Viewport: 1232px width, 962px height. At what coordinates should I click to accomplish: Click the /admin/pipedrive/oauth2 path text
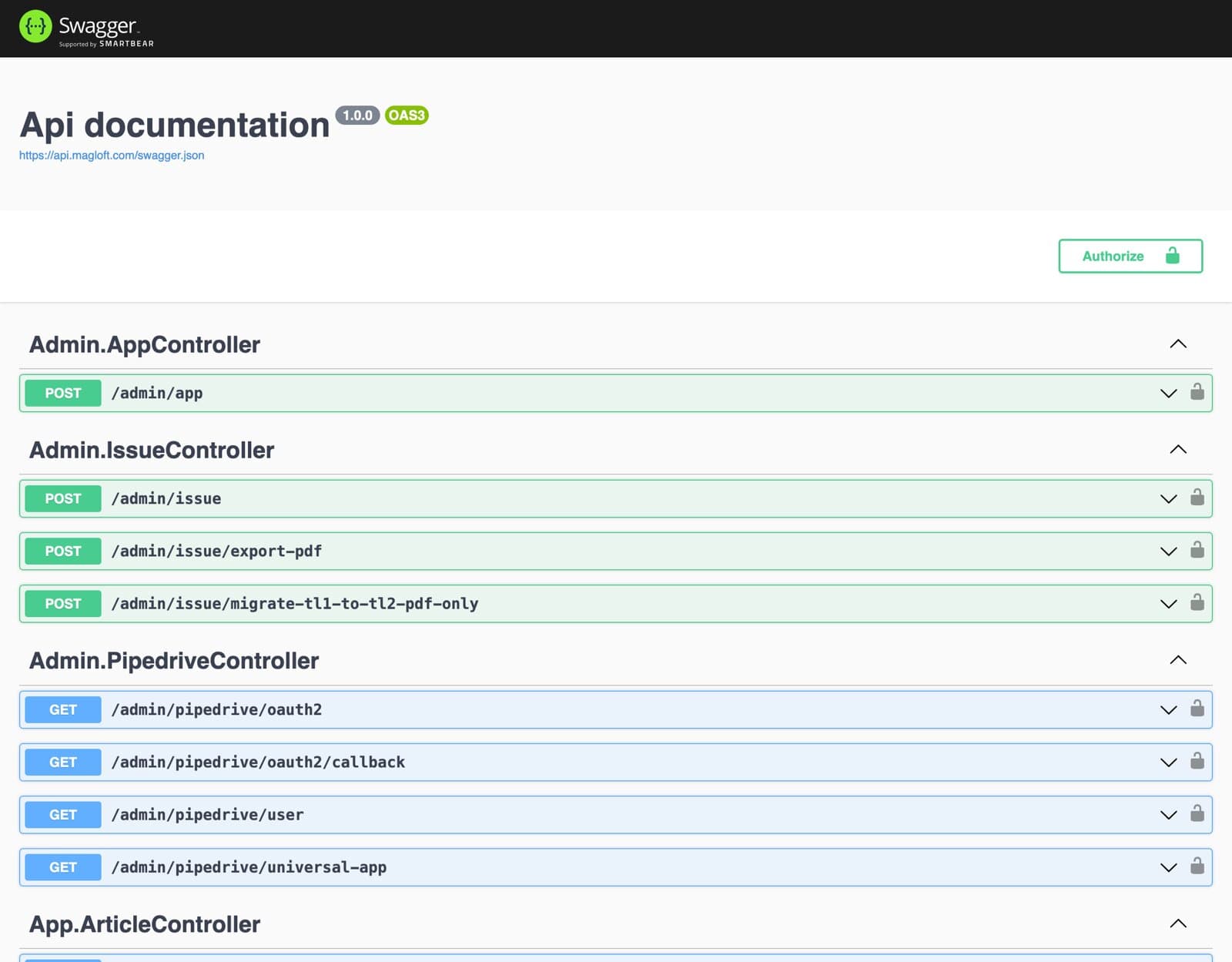coord(216,709)
